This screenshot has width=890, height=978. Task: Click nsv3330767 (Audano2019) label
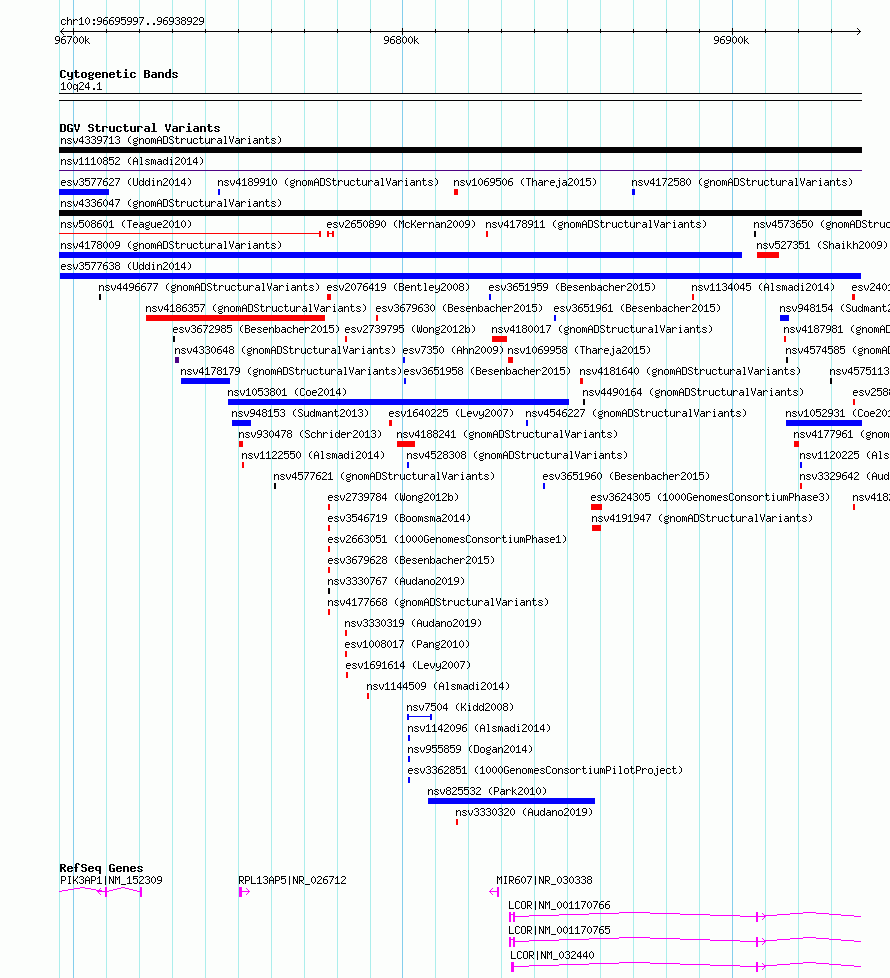396,582
